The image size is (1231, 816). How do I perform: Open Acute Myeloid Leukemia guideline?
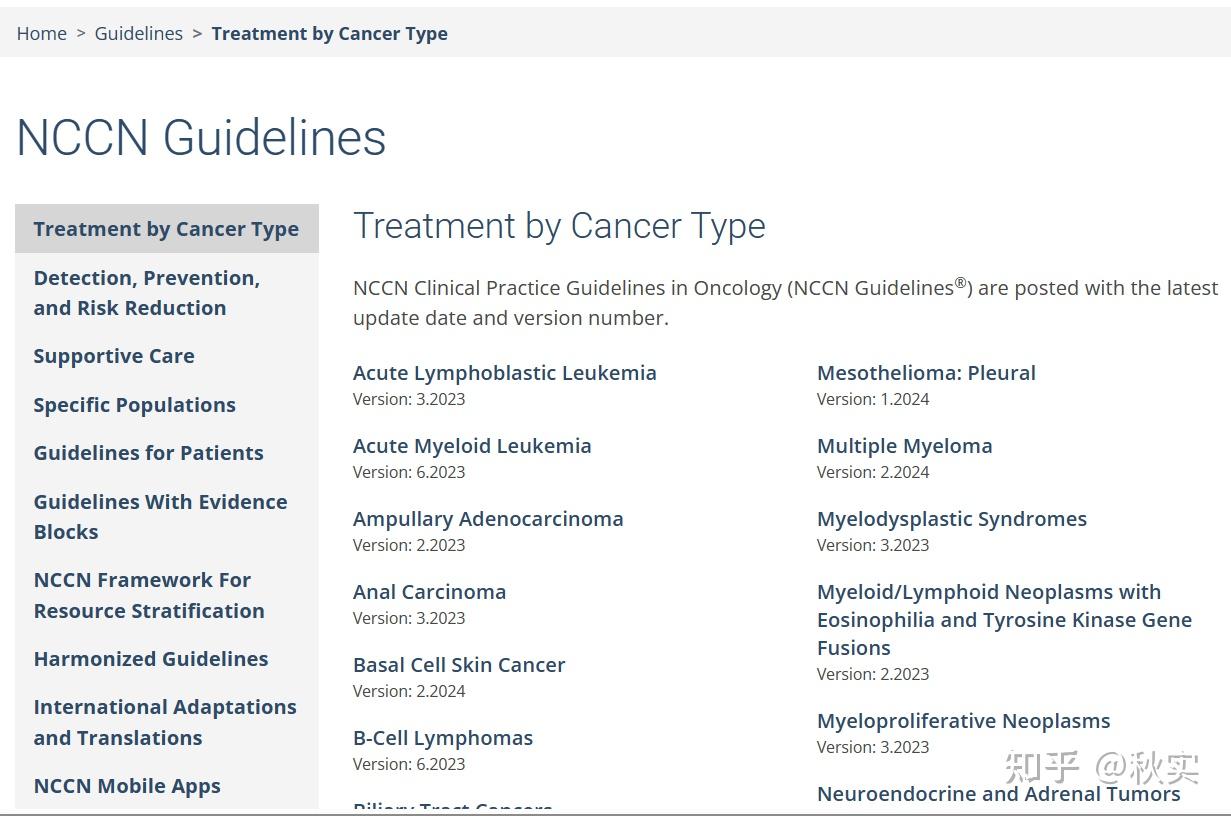pos(472,446)
